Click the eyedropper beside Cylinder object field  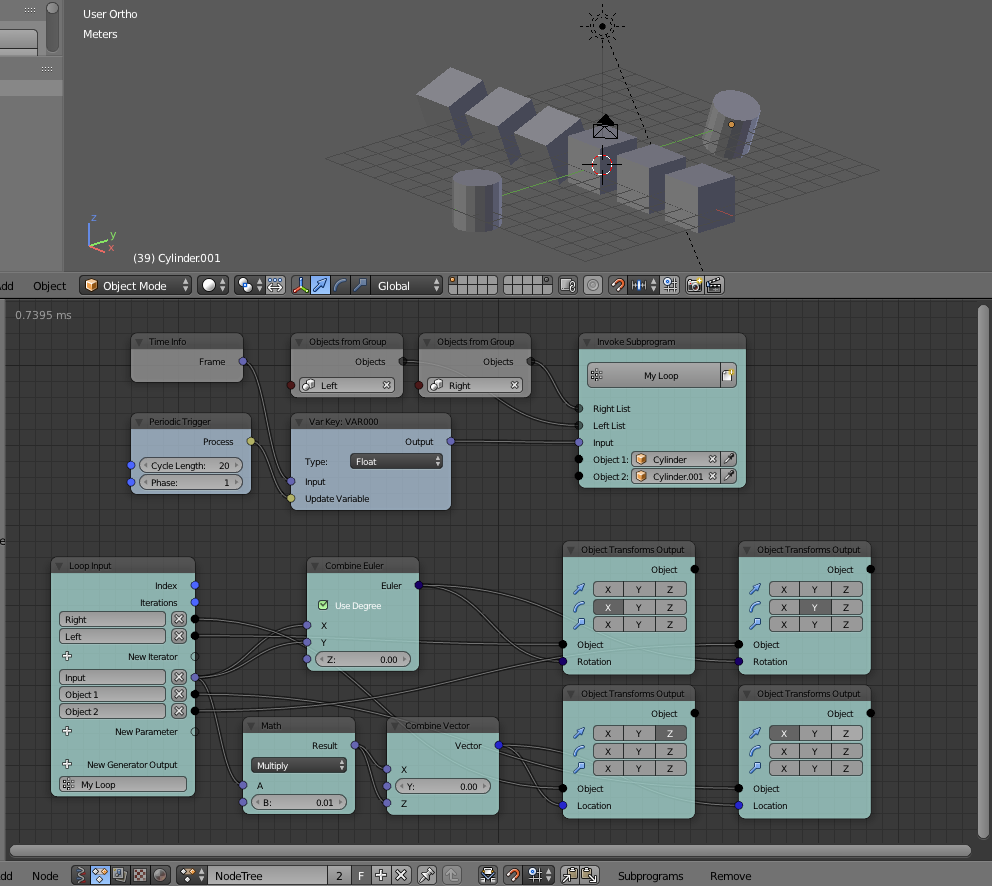coord(727,459)
